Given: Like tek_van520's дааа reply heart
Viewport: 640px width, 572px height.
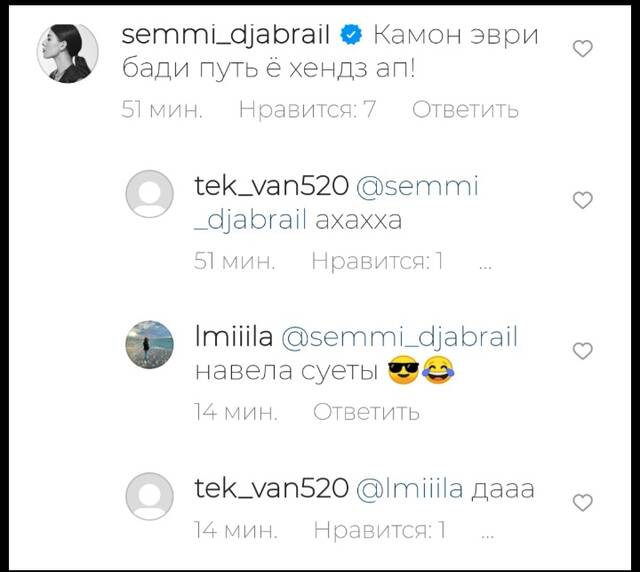Looking at the screenshot, I should point(582,502).
